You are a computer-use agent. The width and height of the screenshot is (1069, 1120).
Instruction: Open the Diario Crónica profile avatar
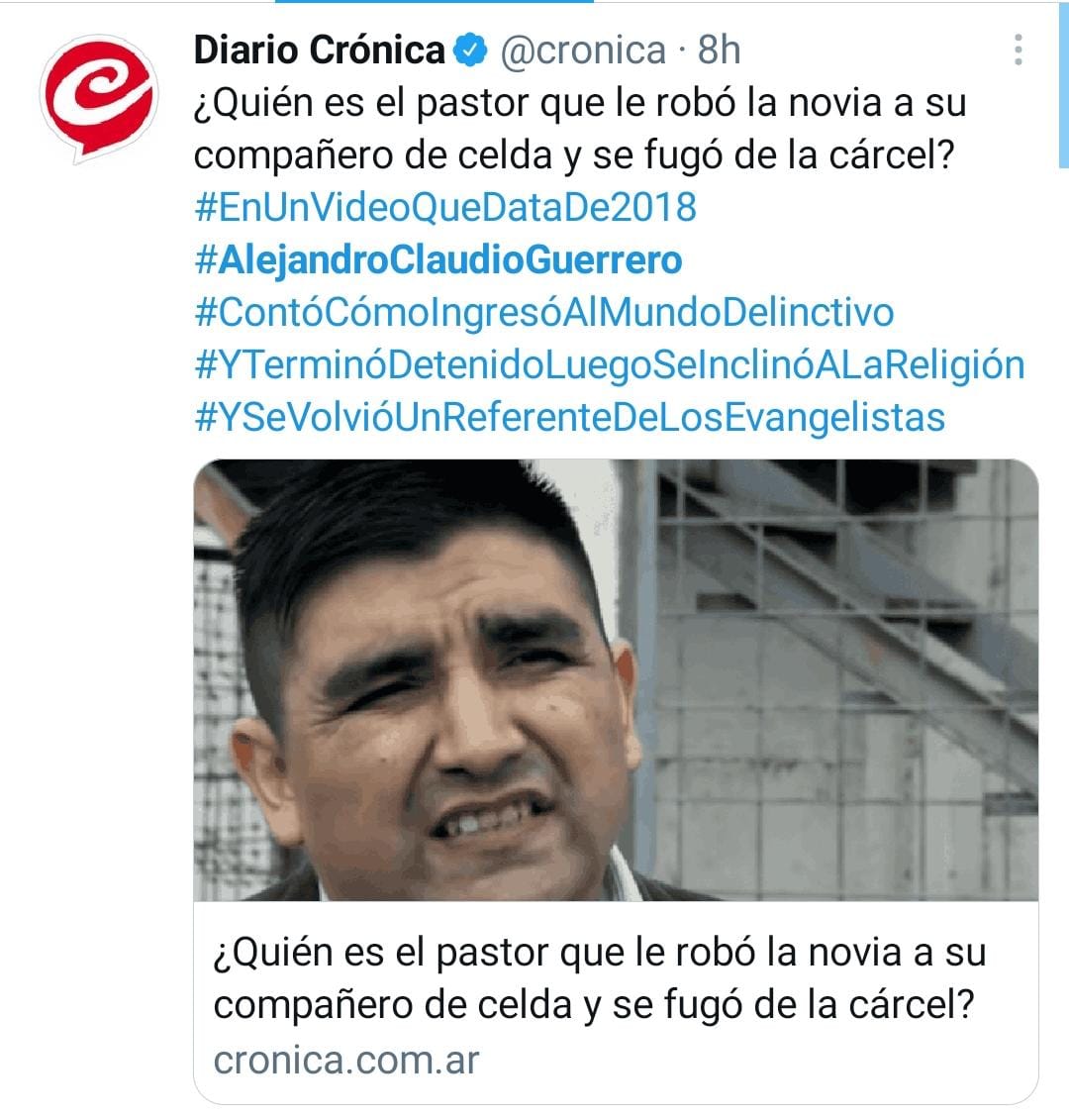coord(99,98)
